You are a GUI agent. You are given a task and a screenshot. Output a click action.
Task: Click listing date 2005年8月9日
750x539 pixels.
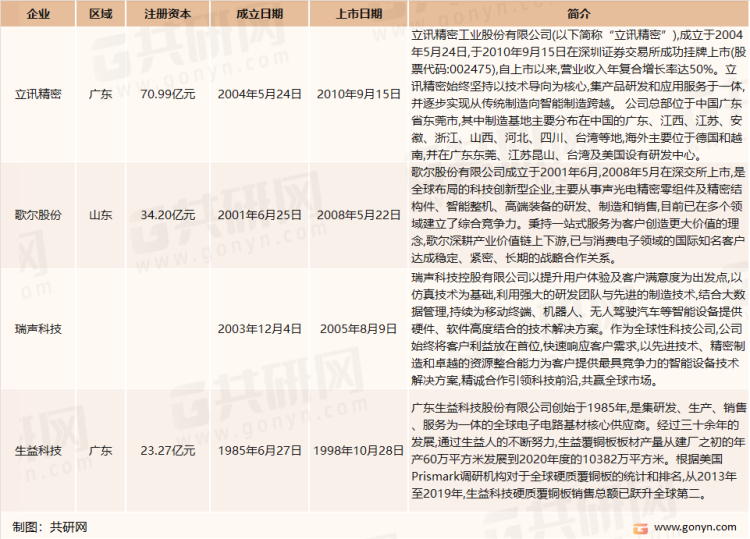(359, 329)
